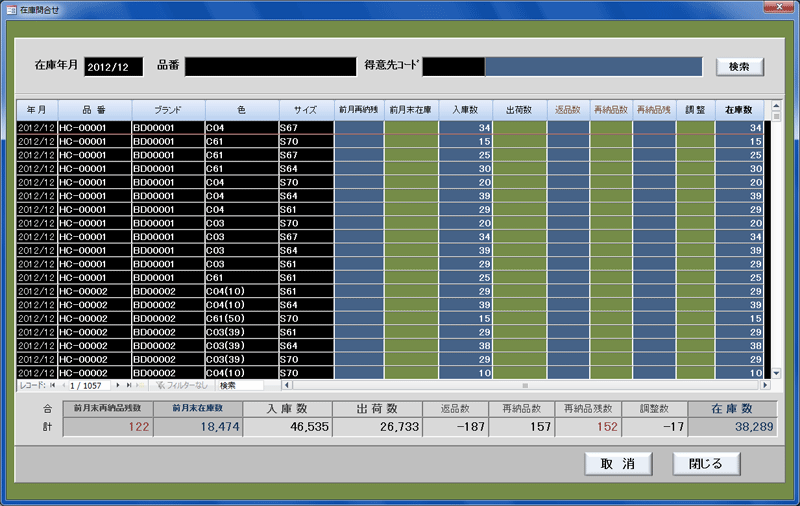Close the 在庫問合せ window

pos(780,7)
